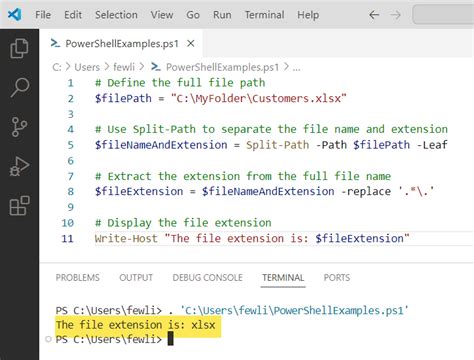Click the $filePath variable on line 2
The width and height of the screenshot is (474, 360).
tap(123, 98)
